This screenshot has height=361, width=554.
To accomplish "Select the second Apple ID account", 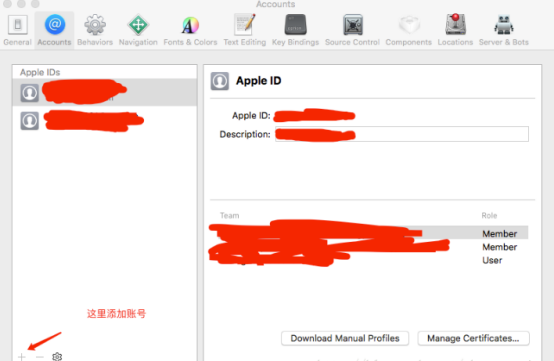I will tap(105, 121).
